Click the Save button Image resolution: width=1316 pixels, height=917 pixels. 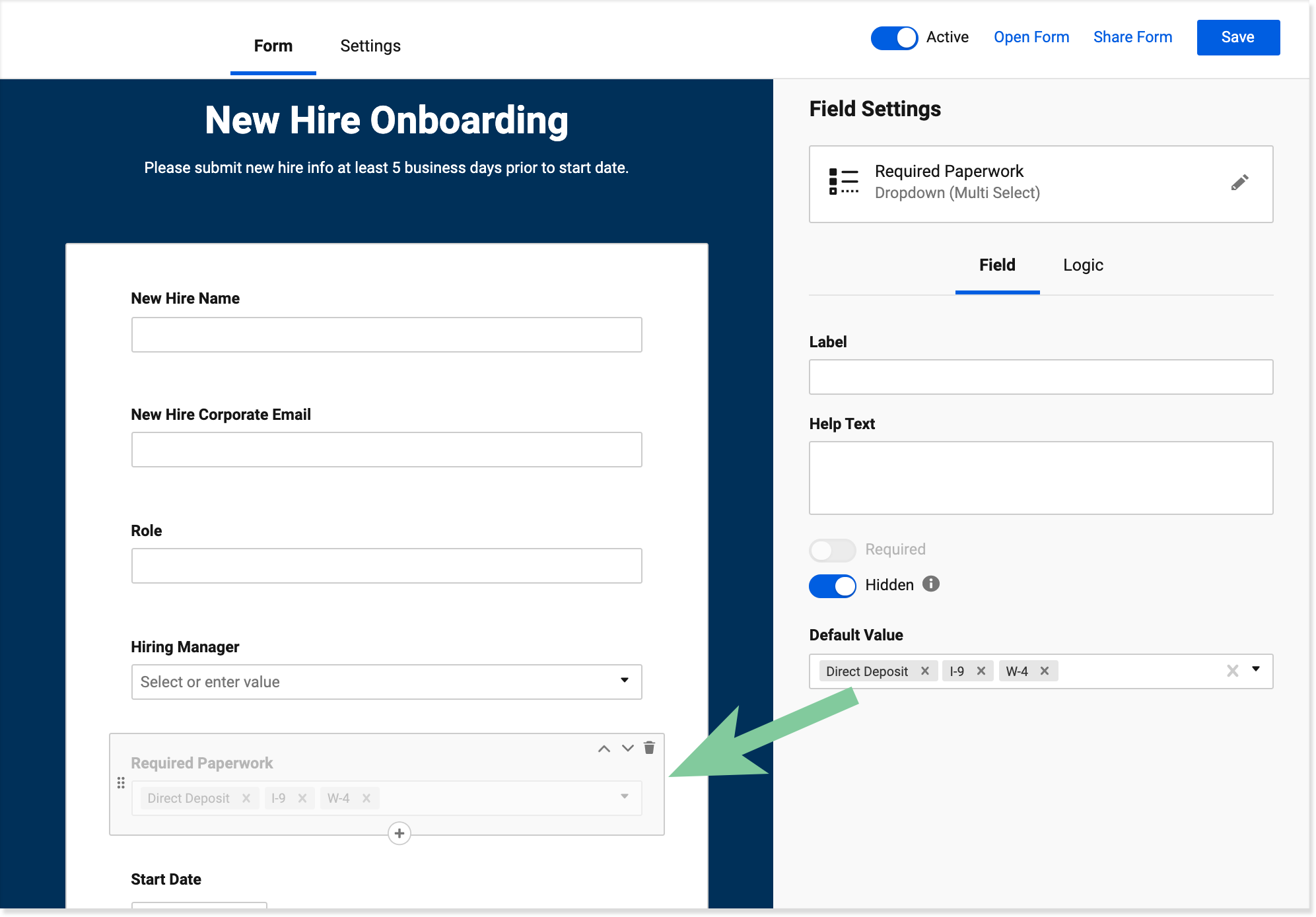pos(1238,38)
